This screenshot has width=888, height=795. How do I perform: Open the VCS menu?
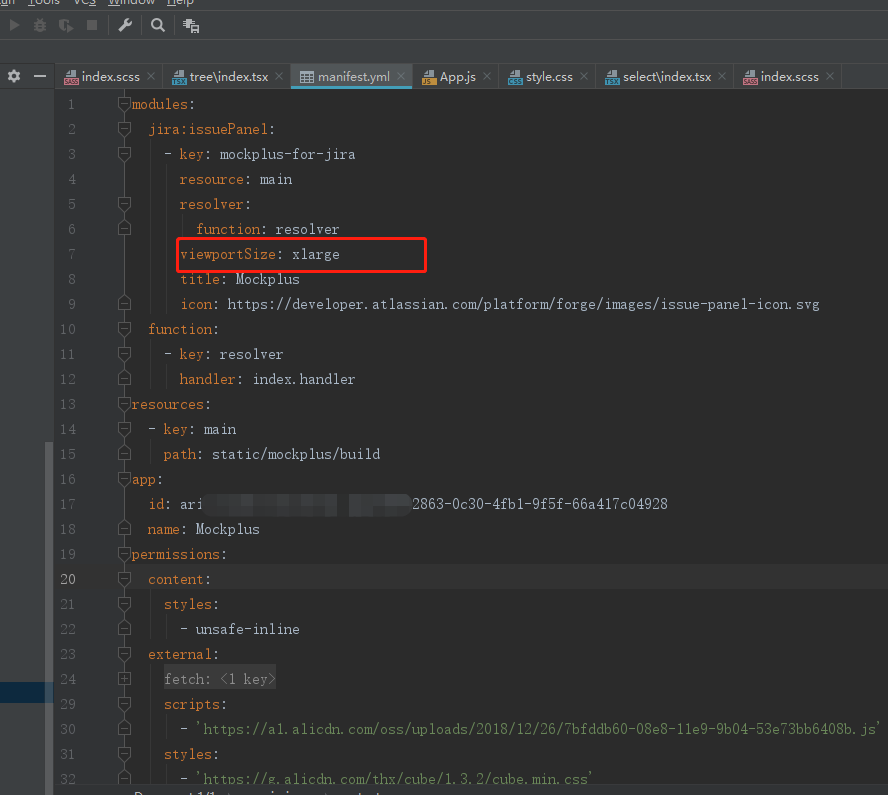84,2
